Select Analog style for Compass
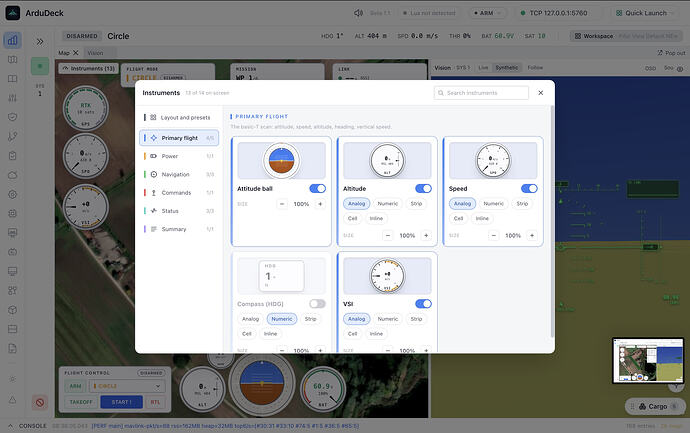The height and width of the screenshot is (433, 690). pos(250,319)
